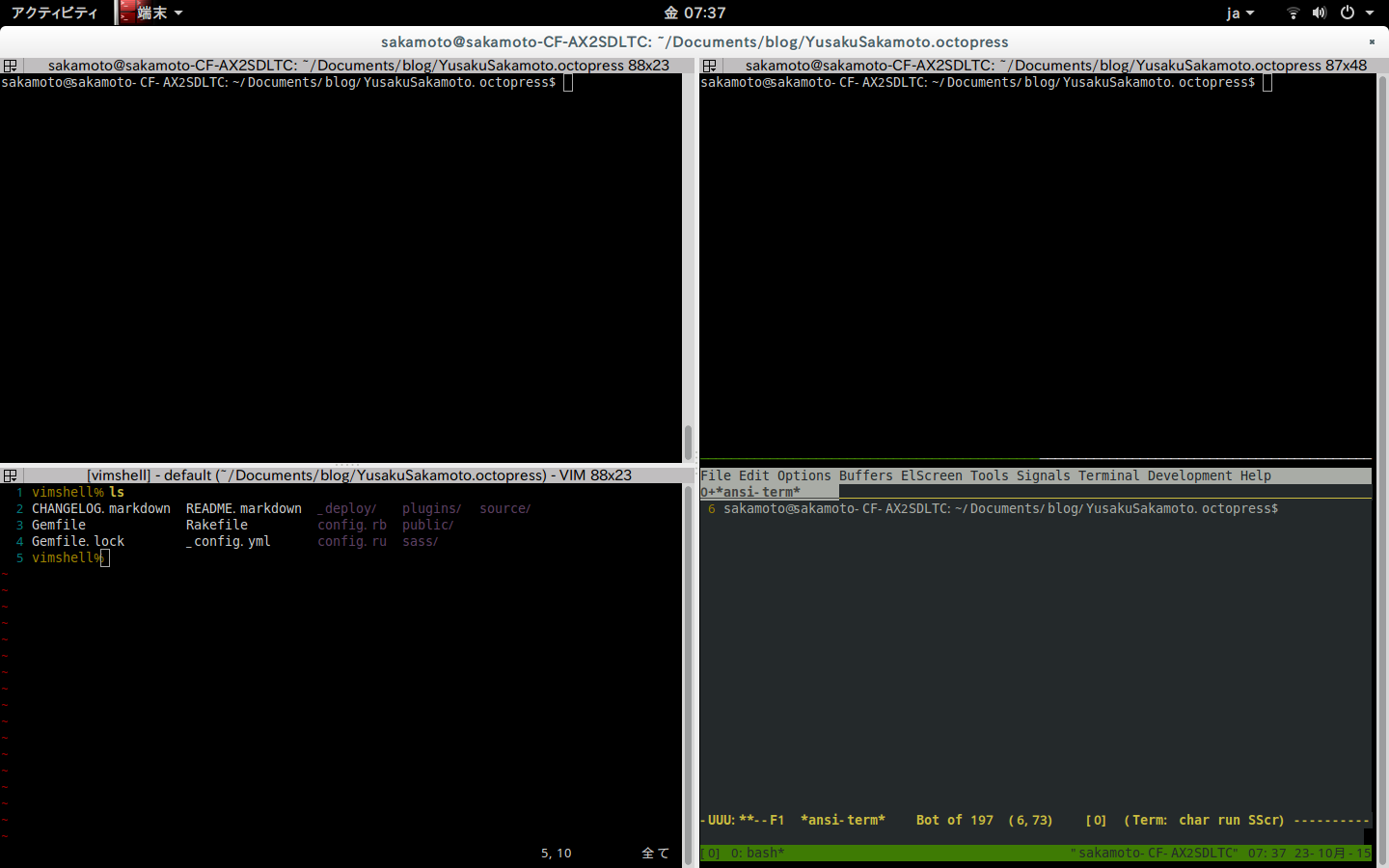Viewport: 1389px width, 868px height.
Task: Click source/ directory in vimshell listing
Action: tap(505, 508)
